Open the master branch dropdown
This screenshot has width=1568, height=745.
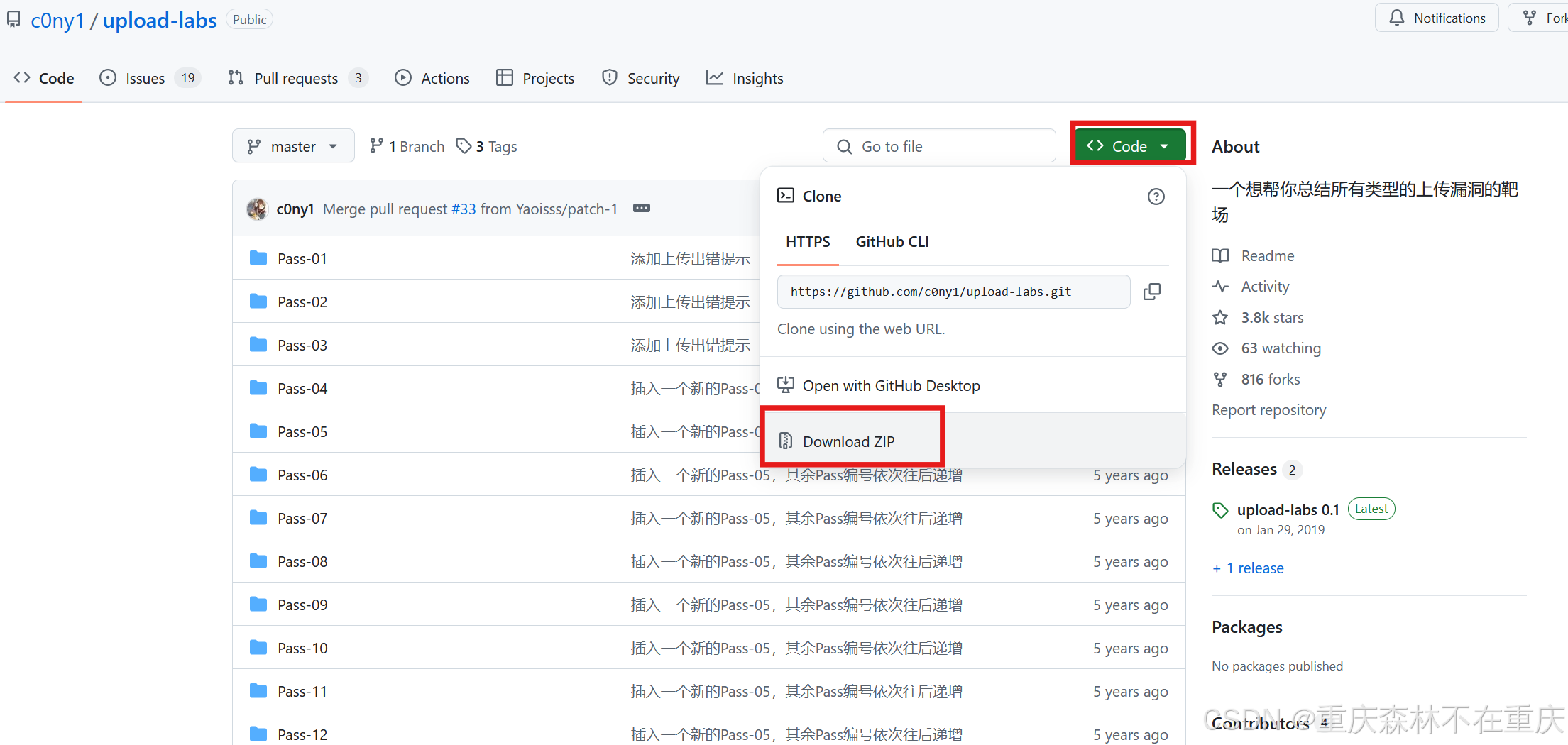[293, 146]
